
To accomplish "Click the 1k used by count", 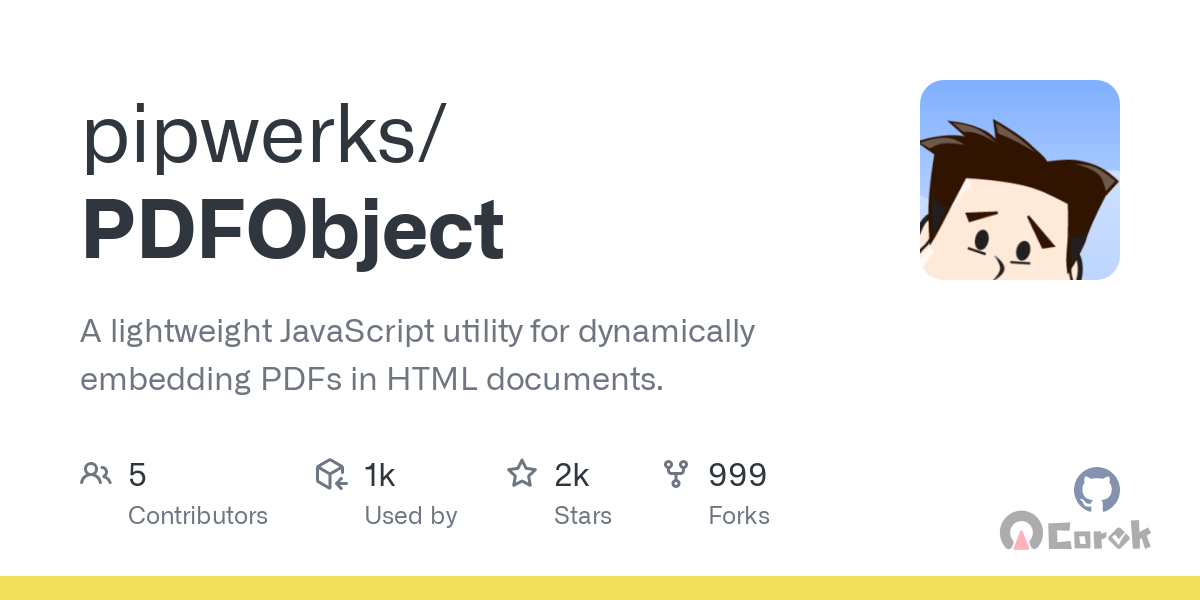I will [x=380, y=475].
